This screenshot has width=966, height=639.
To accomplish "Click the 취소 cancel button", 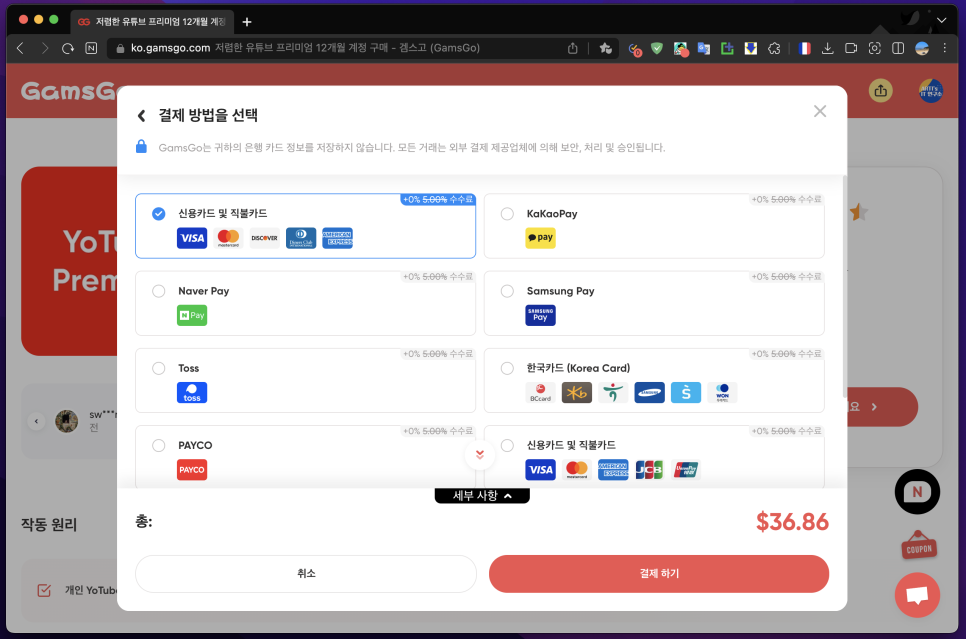I will click(x=306, y=574).
